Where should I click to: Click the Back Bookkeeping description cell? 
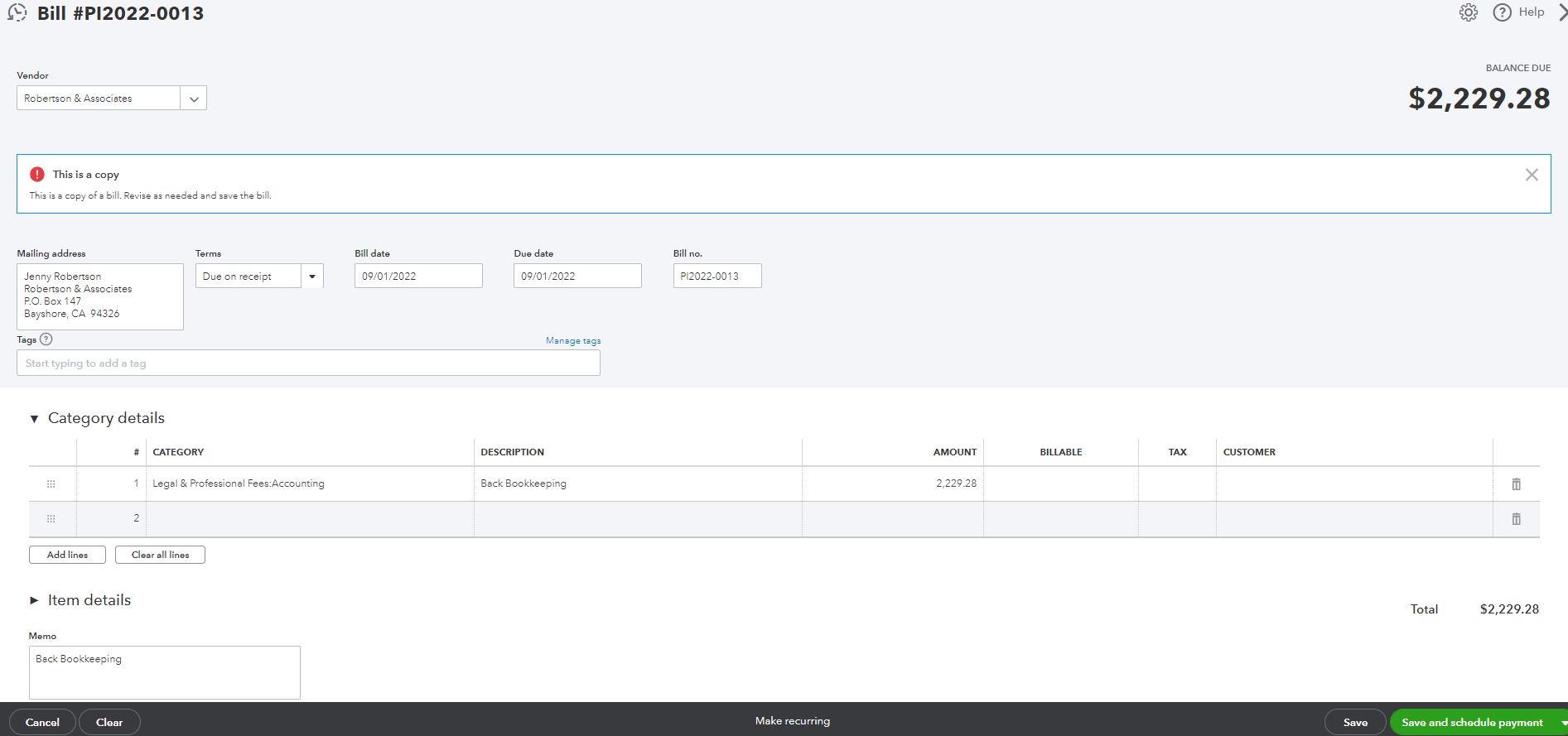[x=638, y=483]
